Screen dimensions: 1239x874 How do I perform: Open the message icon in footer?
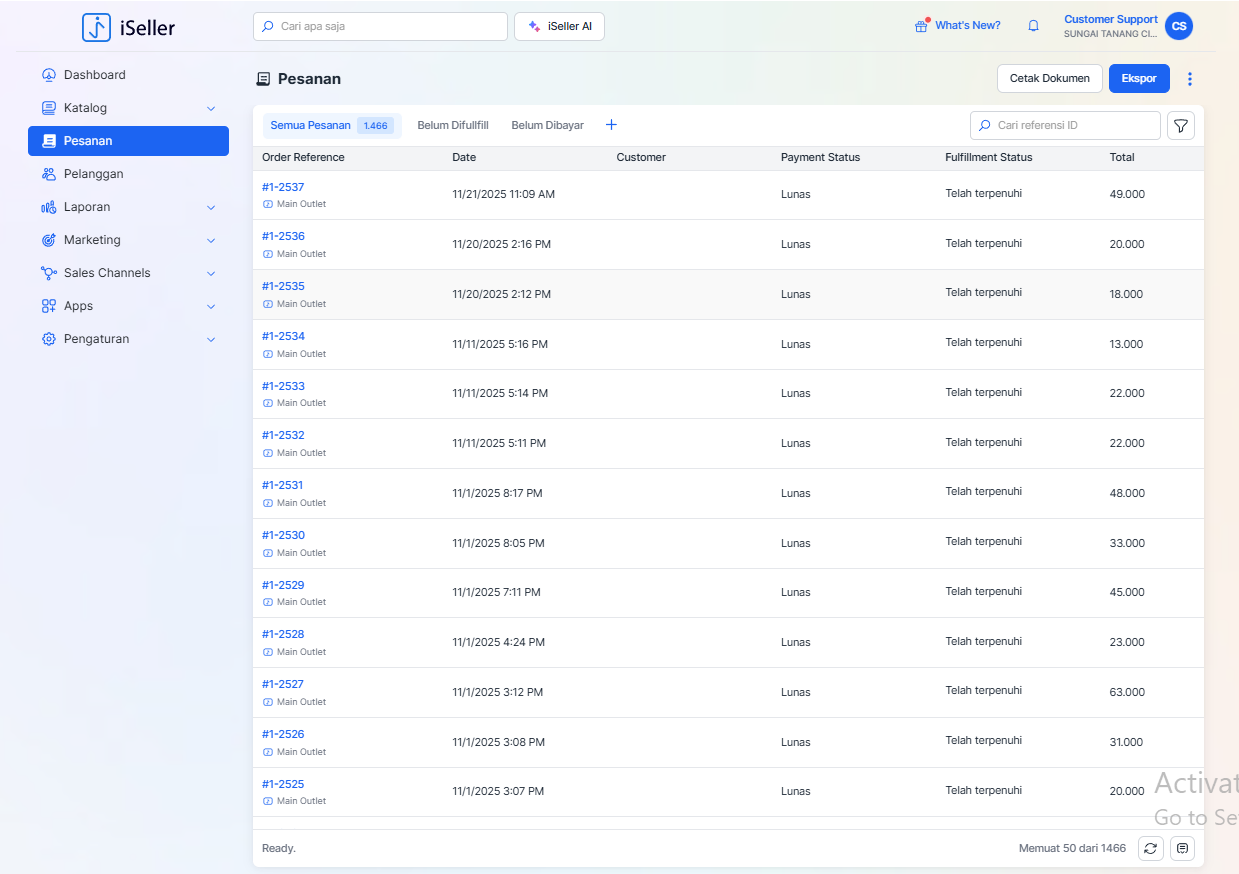(x=1183, y=848)
